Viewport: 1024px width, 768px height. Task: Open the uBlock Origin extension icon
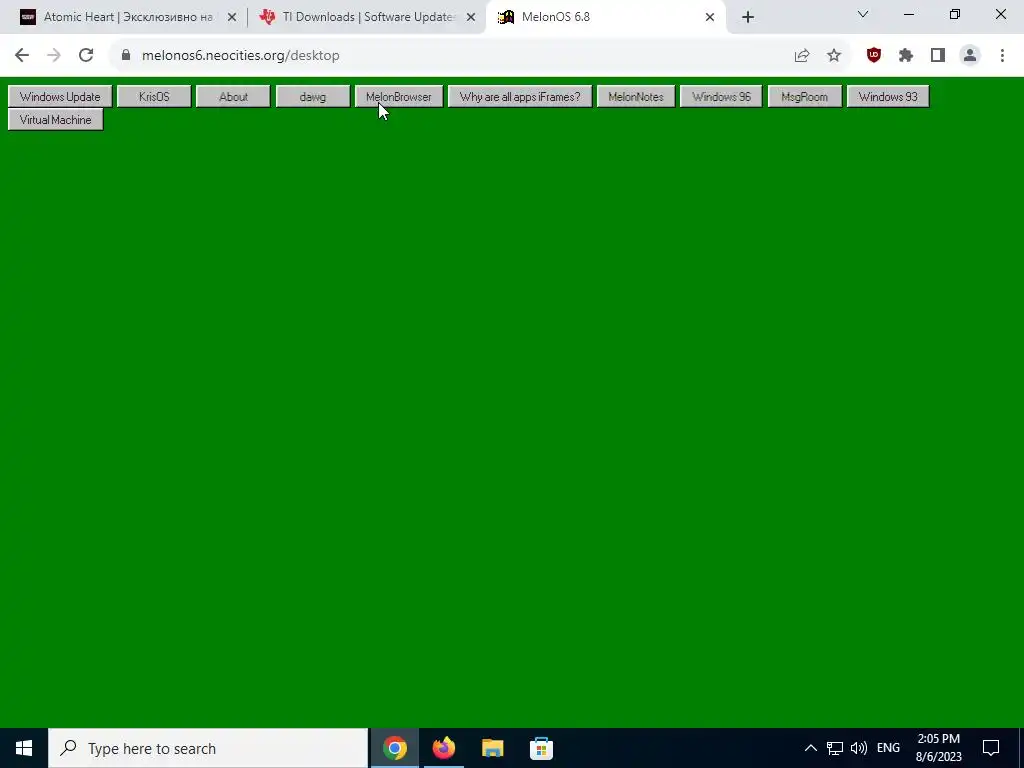click(x=874, y=56)
